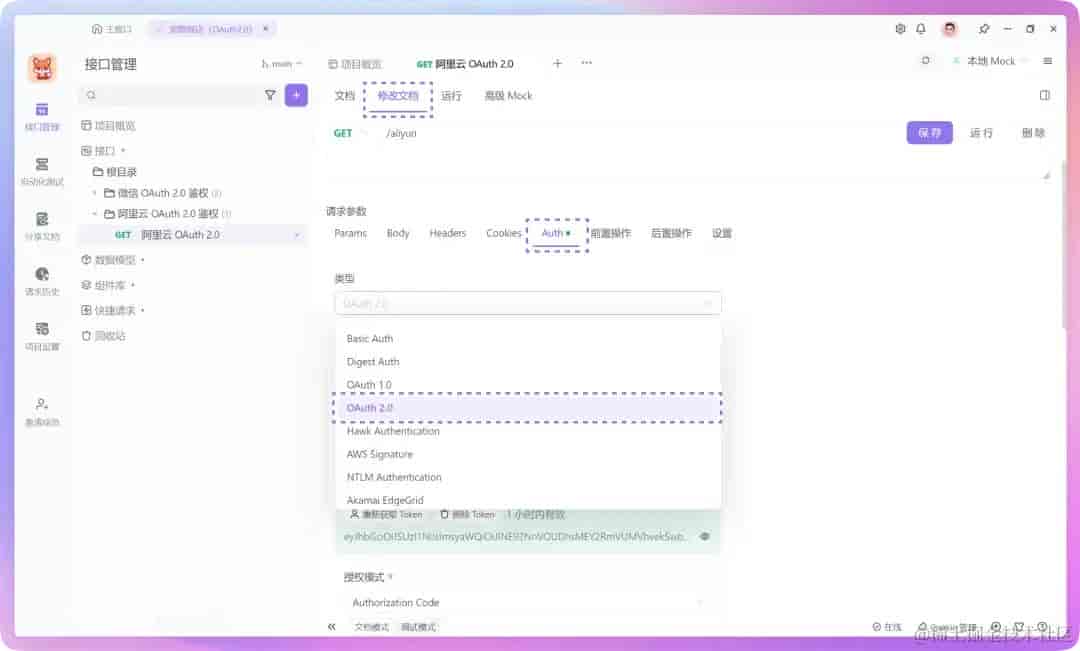Expand the 微信 OAuth 2.0 鉴权 folder
Viewport: 1080px width, 651px height.
point(94,193)
